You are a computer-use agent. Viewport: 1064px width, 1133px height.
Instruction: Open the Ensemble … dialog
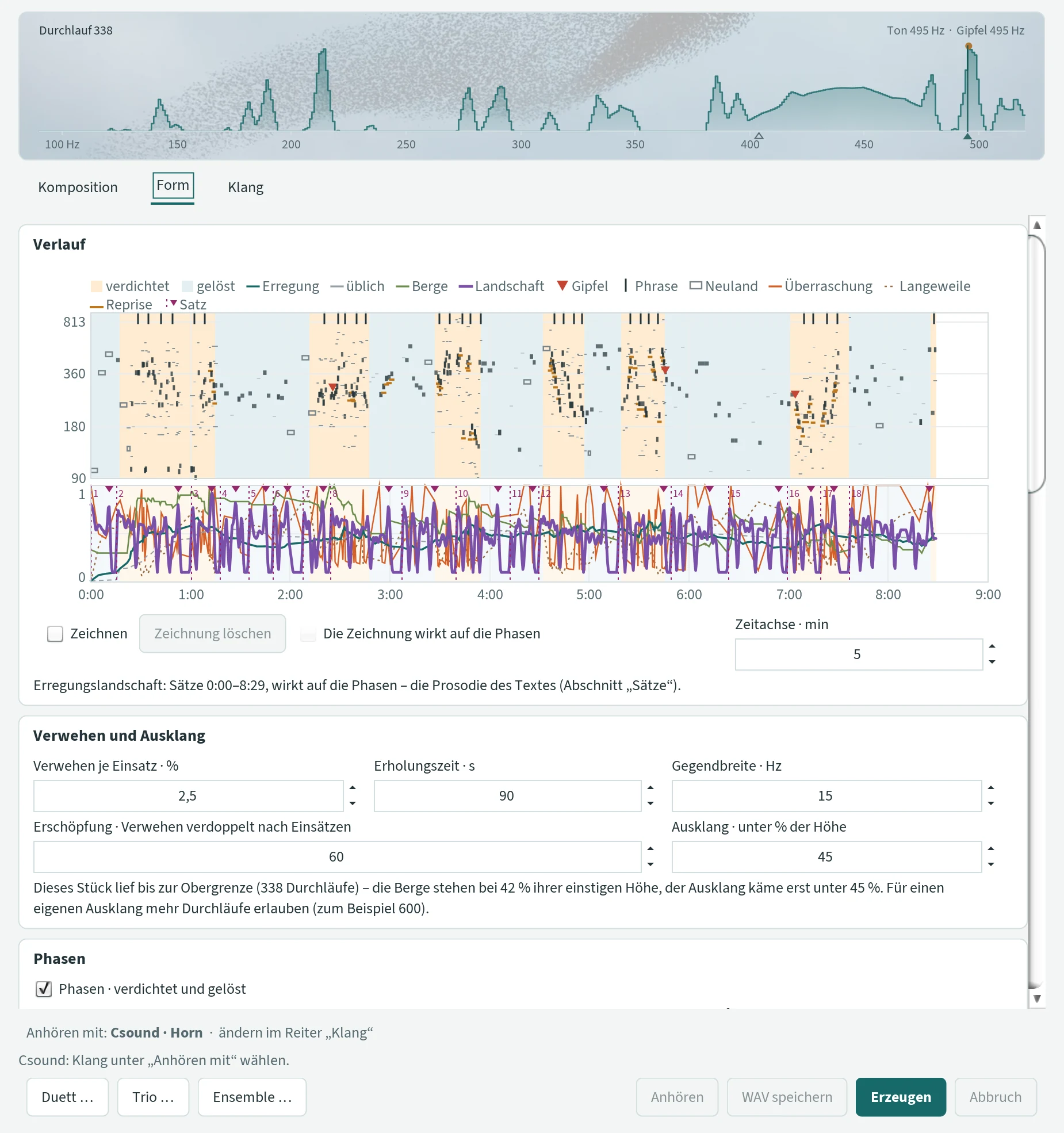click(252, 1097)
